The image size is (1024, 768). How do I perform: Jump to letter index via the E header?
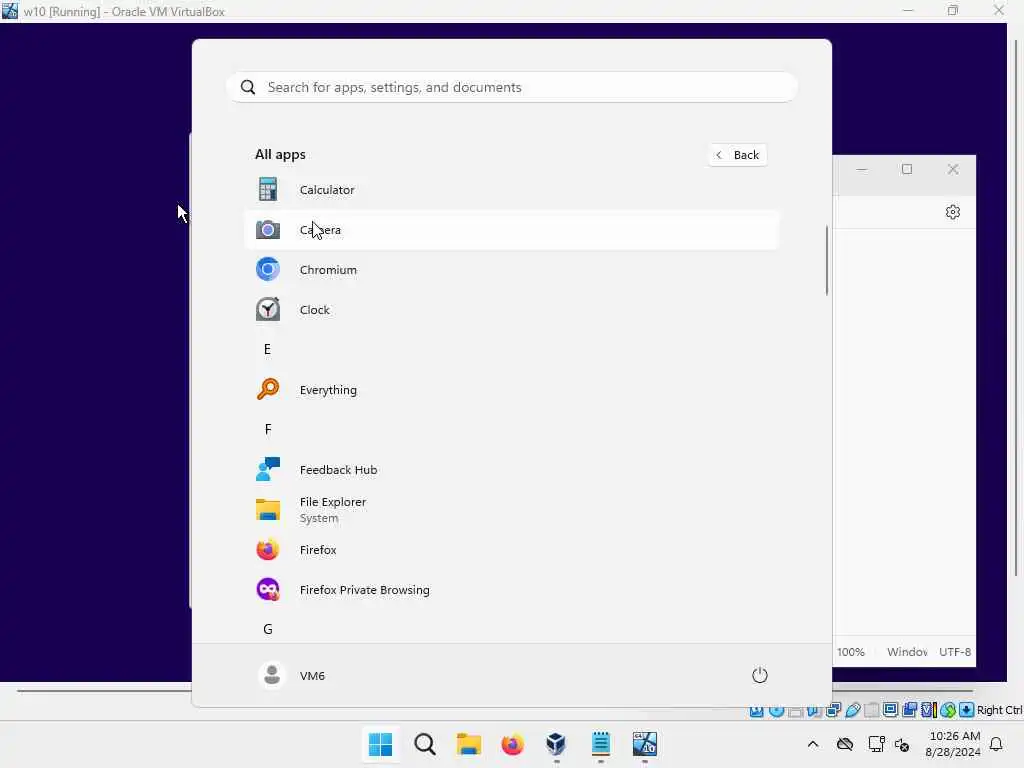(x=267, y=349)
